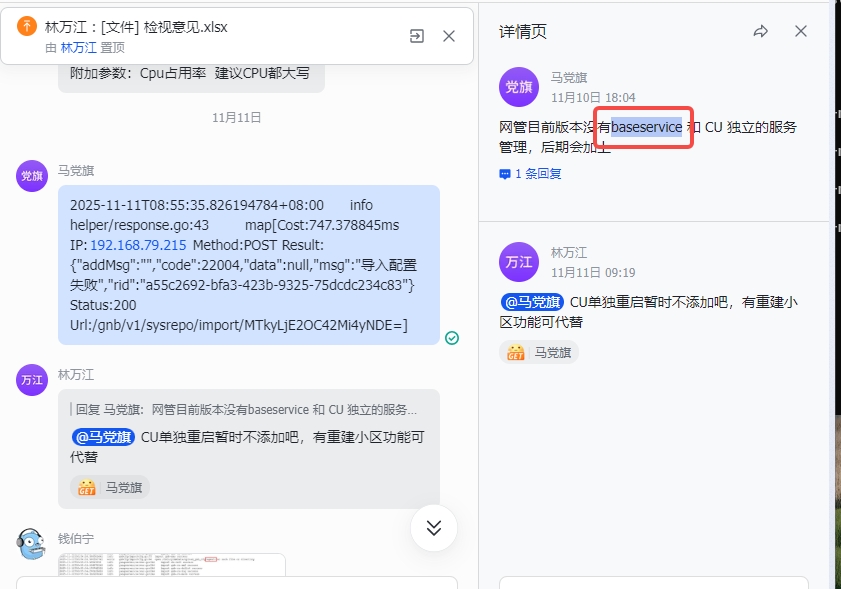This screenshot has width=841, height=589.
Task: Click the forward arrow in 详情页 header
Action: tap(761, 31)
